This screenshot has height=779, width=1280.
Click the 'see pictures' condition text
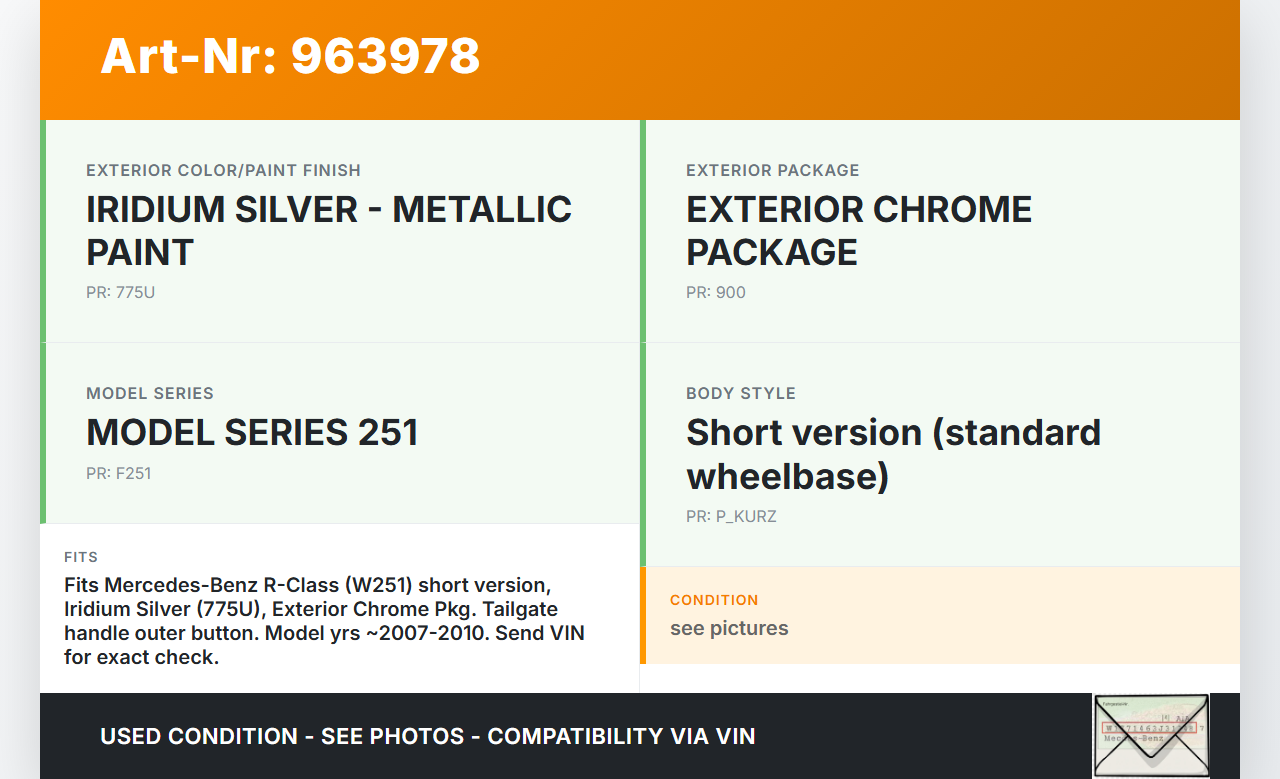point(729,628)
